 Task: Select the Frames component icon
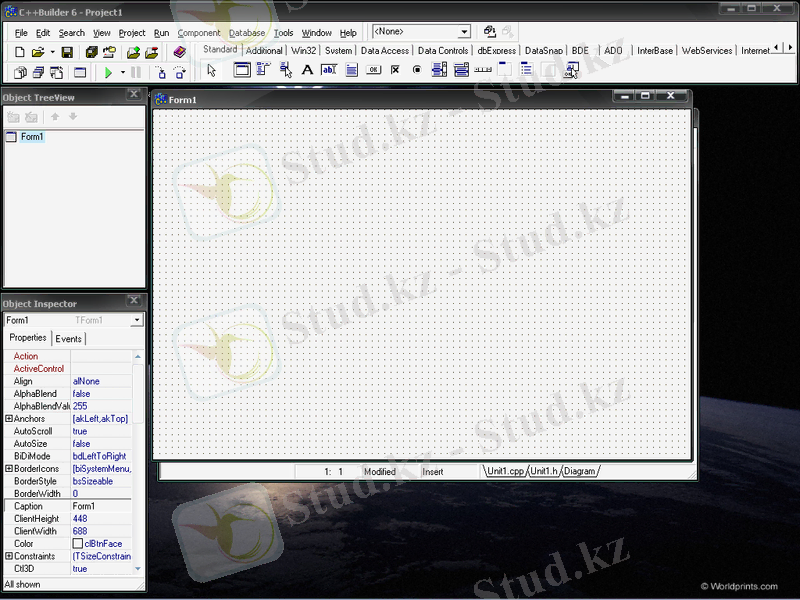coord(242,70)
